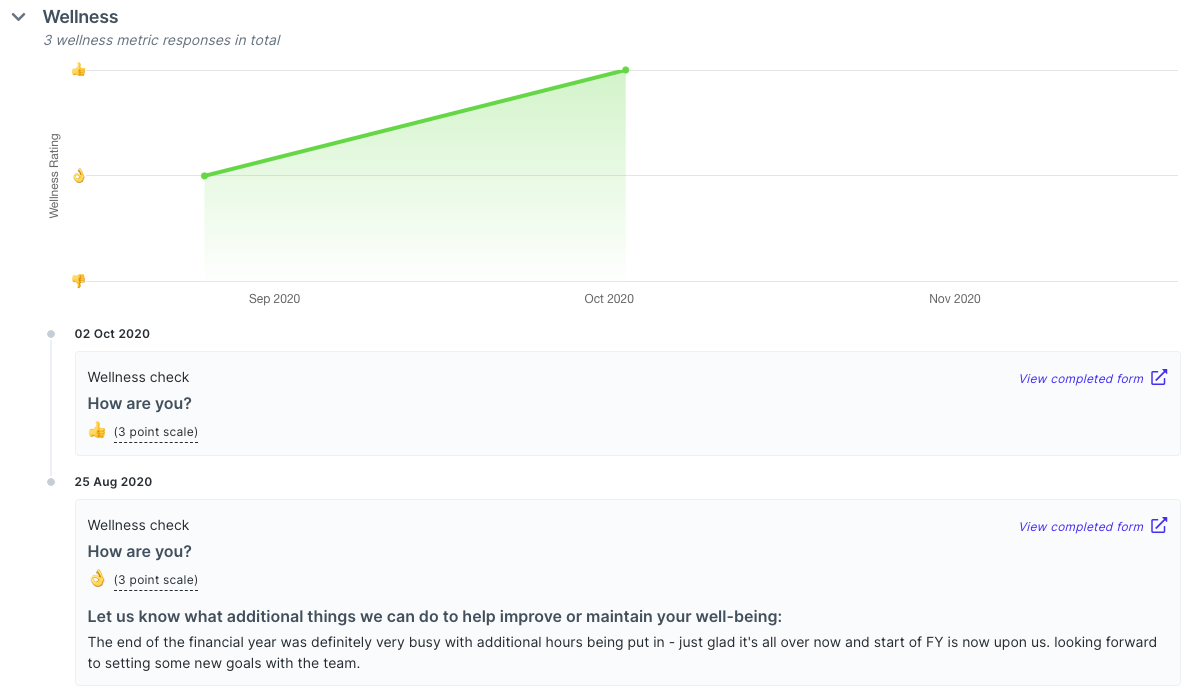Click the Oct 2020 axis label
Screen dimensions: 1202x698
click(x=609, y=299)
